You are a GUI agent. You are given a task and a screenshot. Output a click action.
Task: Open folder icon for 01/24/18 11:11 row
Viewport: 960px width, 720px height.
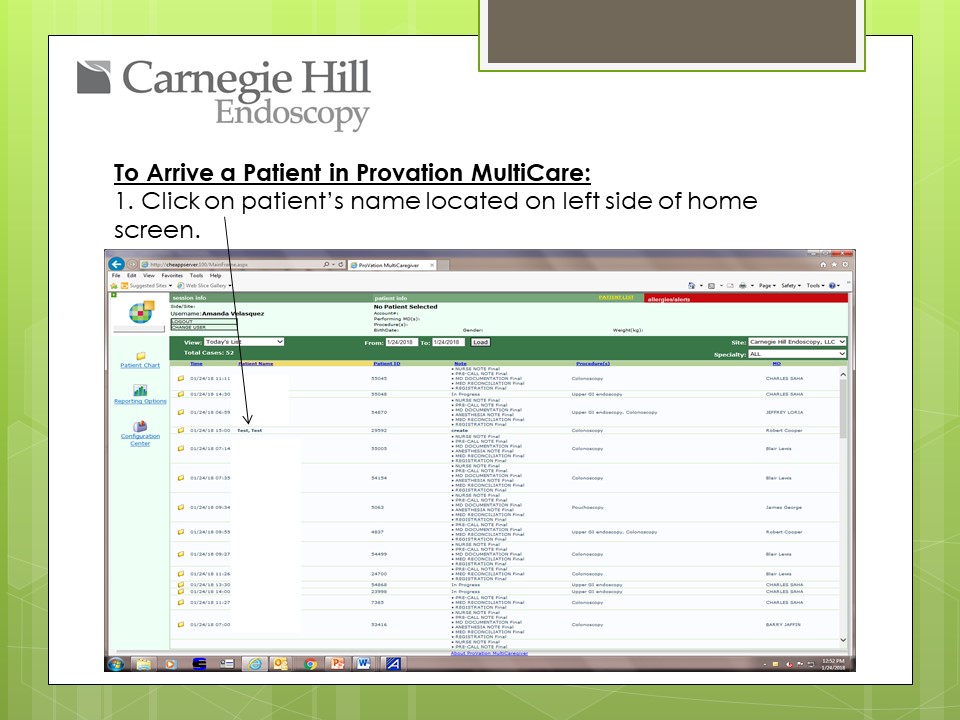coord(181,378)
